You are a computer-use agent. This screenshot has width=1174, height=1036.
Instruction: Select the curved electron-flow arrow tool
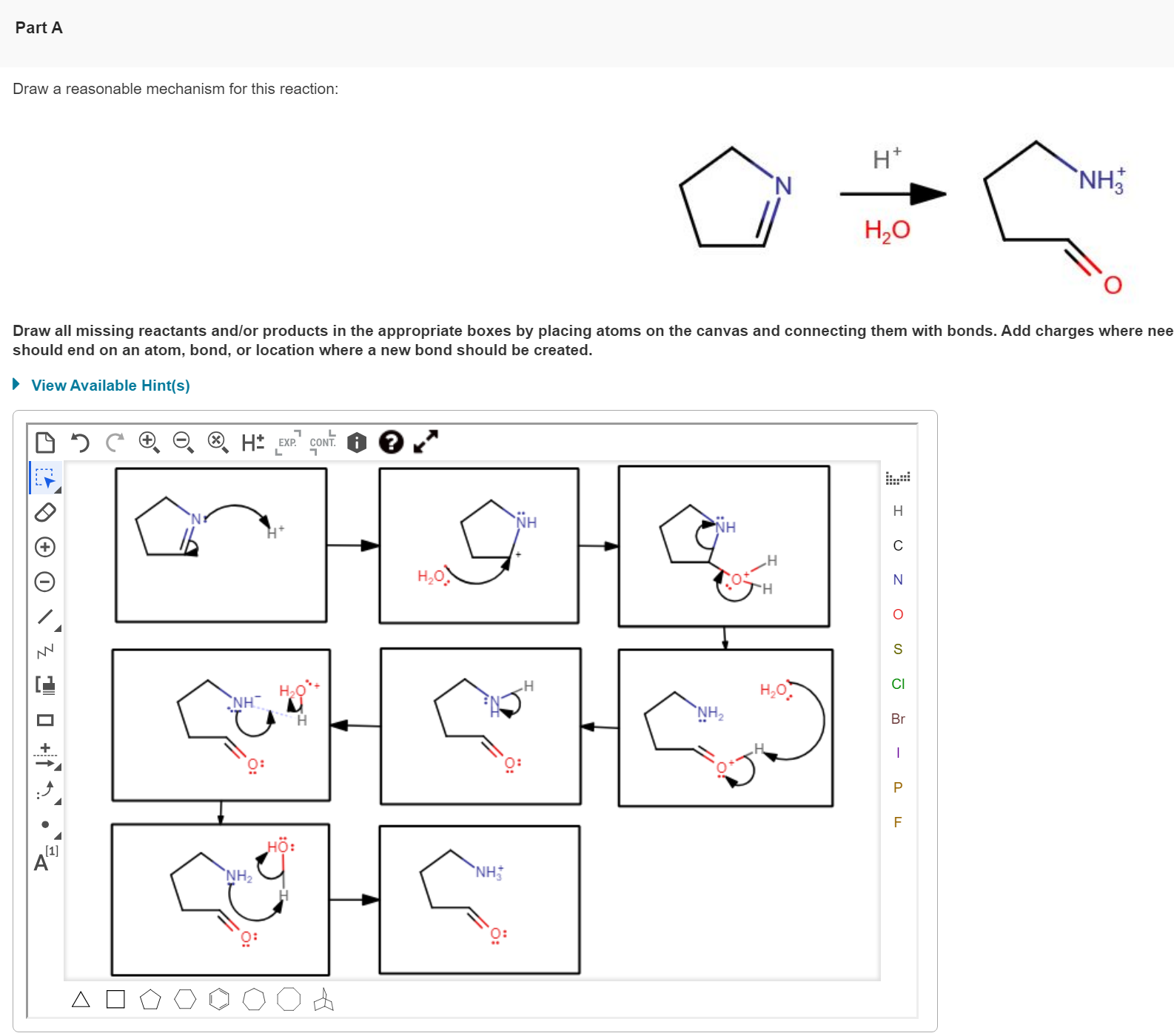click(45, 790)
